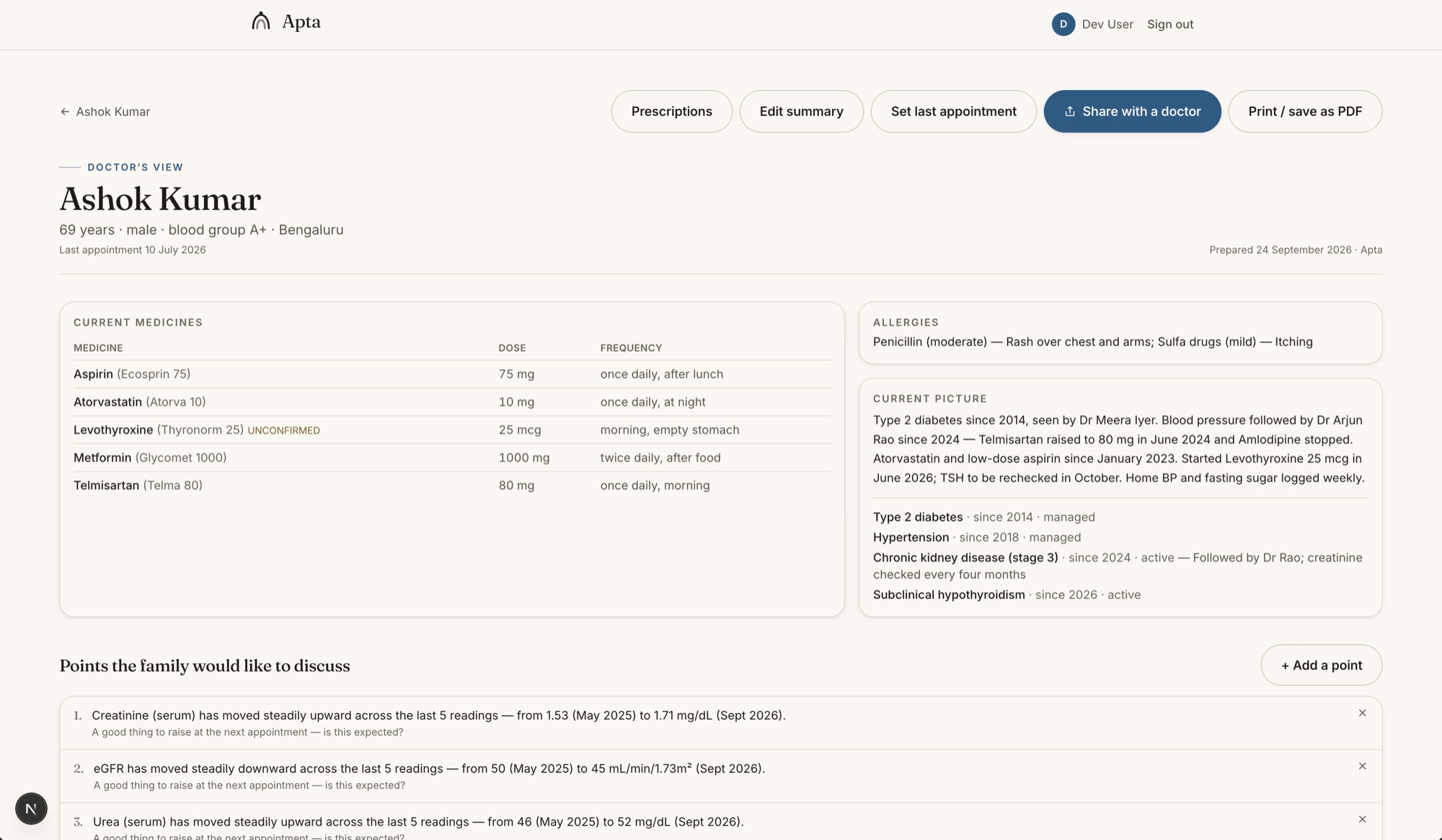
Task: Click Print / save as PDF
Action: coord(1305,111)
